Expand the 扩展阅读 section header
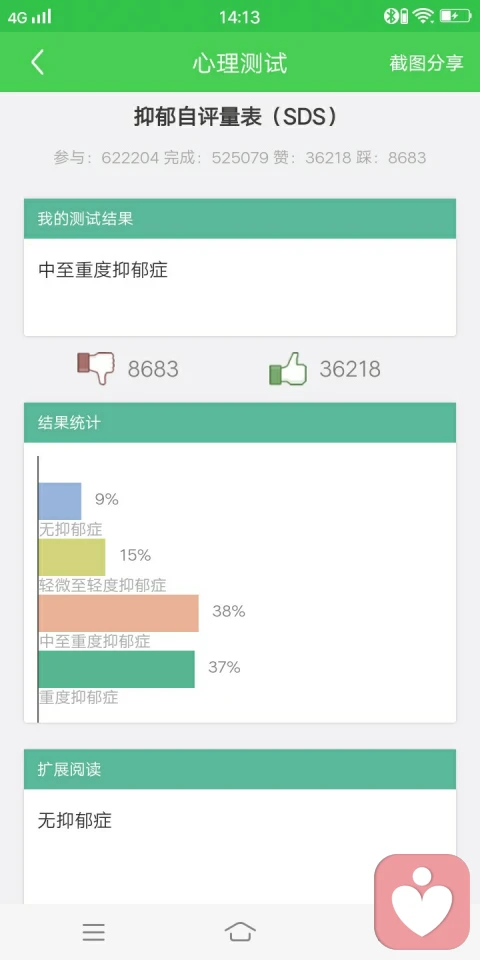The width and height of the screenshot is (480, 960). (240, 769)
